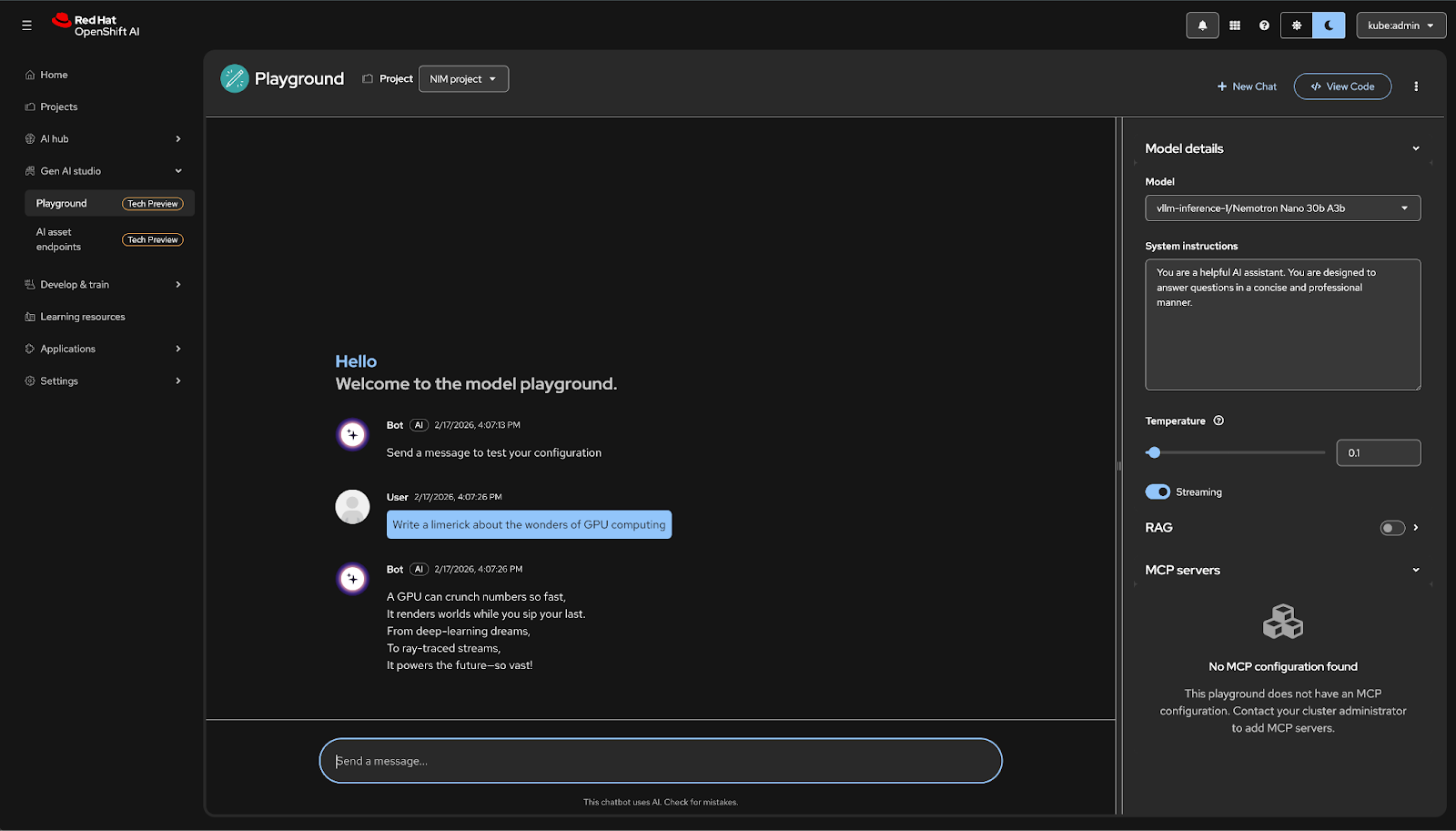Open the Model selection dropdown
The image size is (1456, 831).
1281,208
